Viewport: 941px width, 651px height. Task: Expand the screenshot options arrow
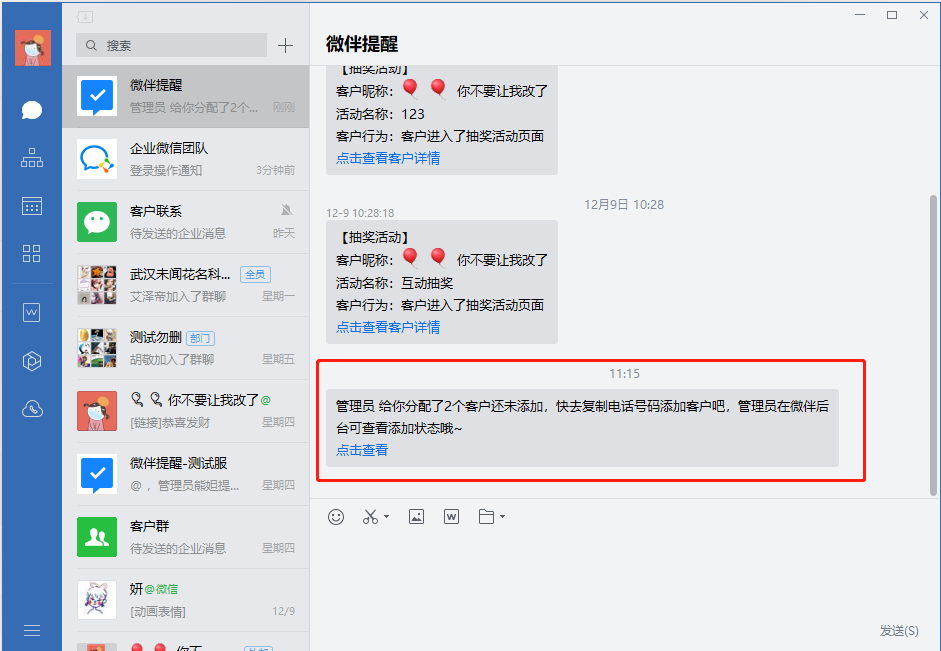coord(386,517)
